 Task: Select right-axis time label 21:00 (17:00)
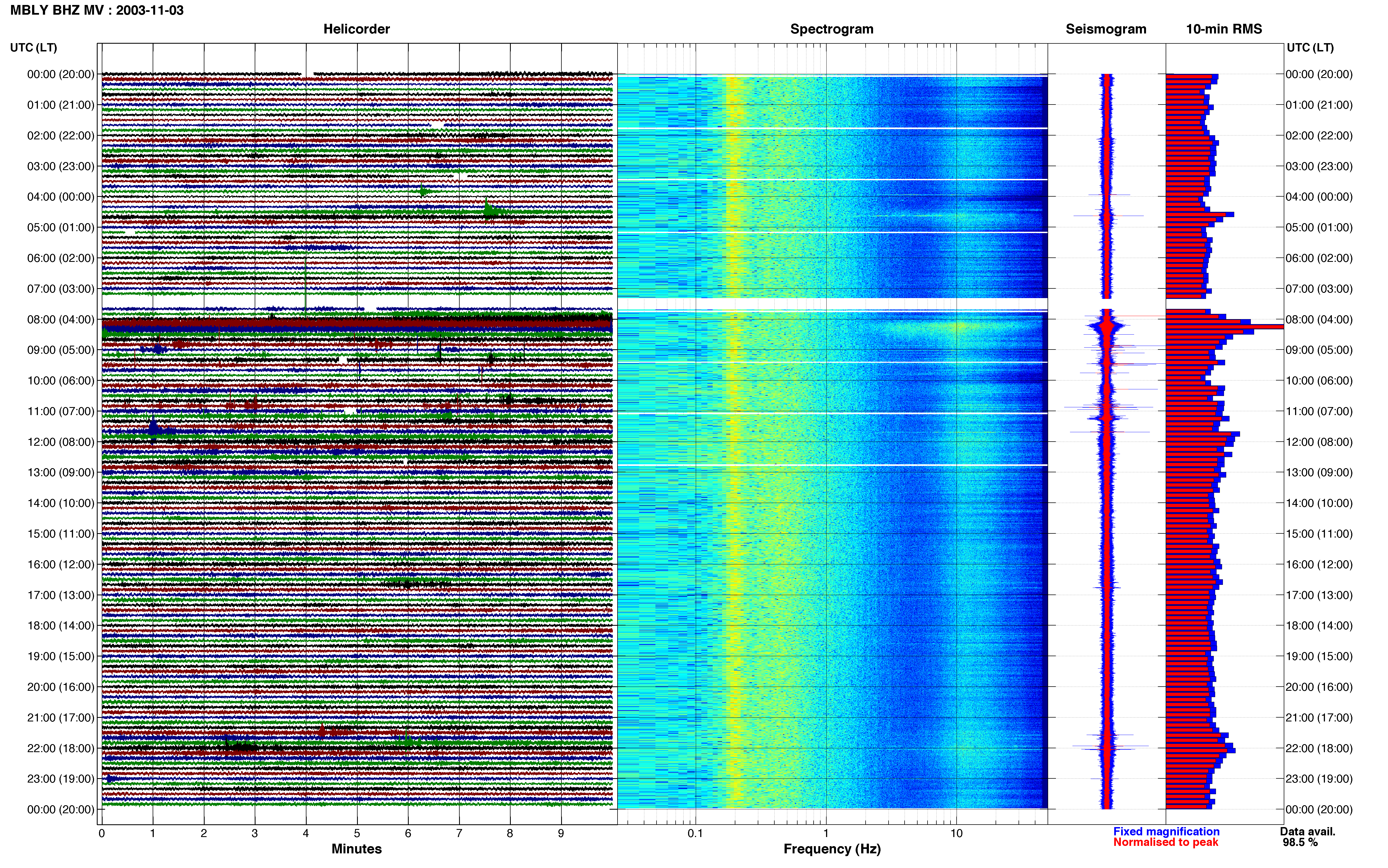pos(1319,718)
